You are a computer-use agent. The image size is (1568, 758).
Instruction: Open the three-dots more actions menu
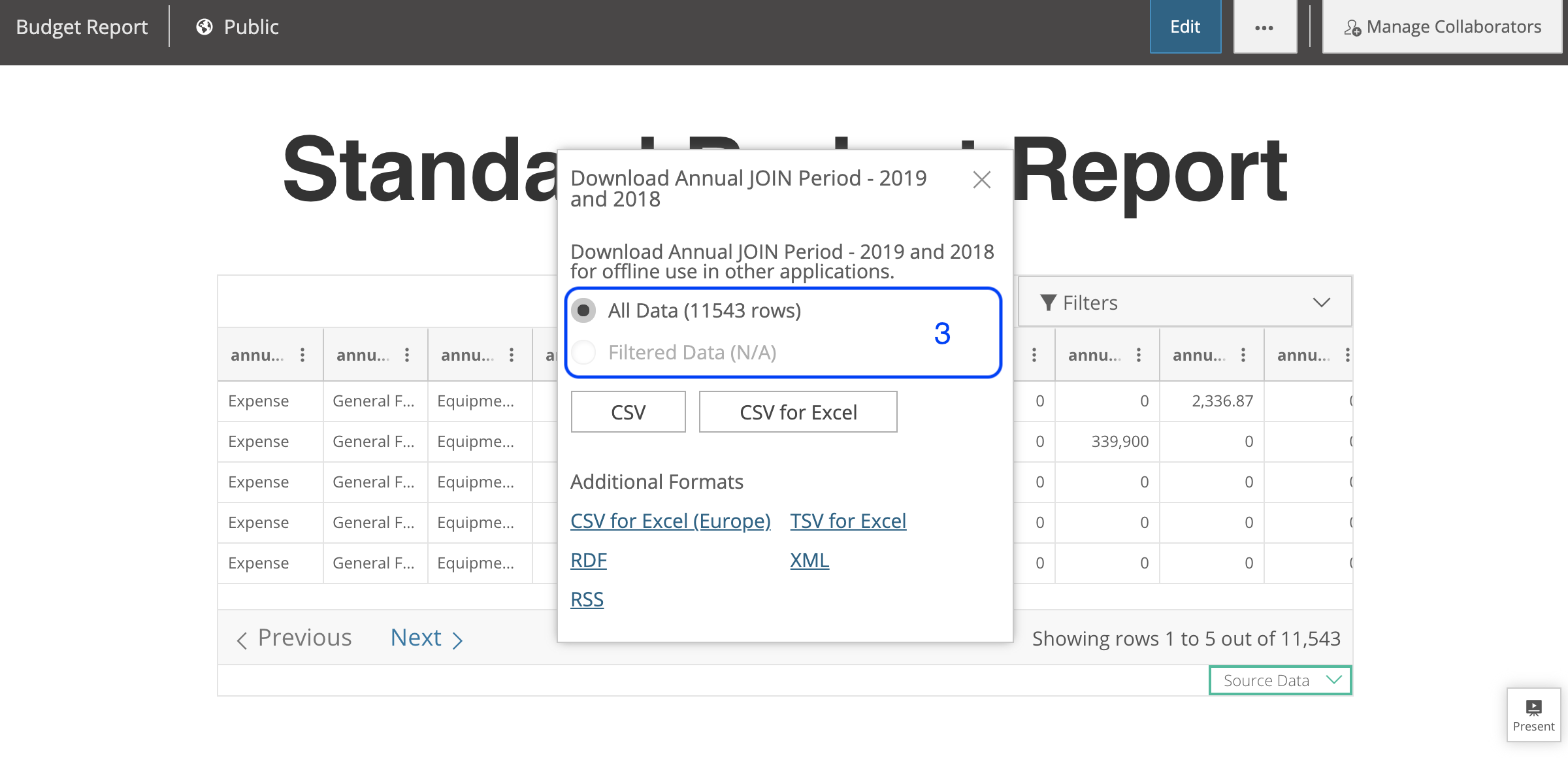click(x=1264, y=27)
